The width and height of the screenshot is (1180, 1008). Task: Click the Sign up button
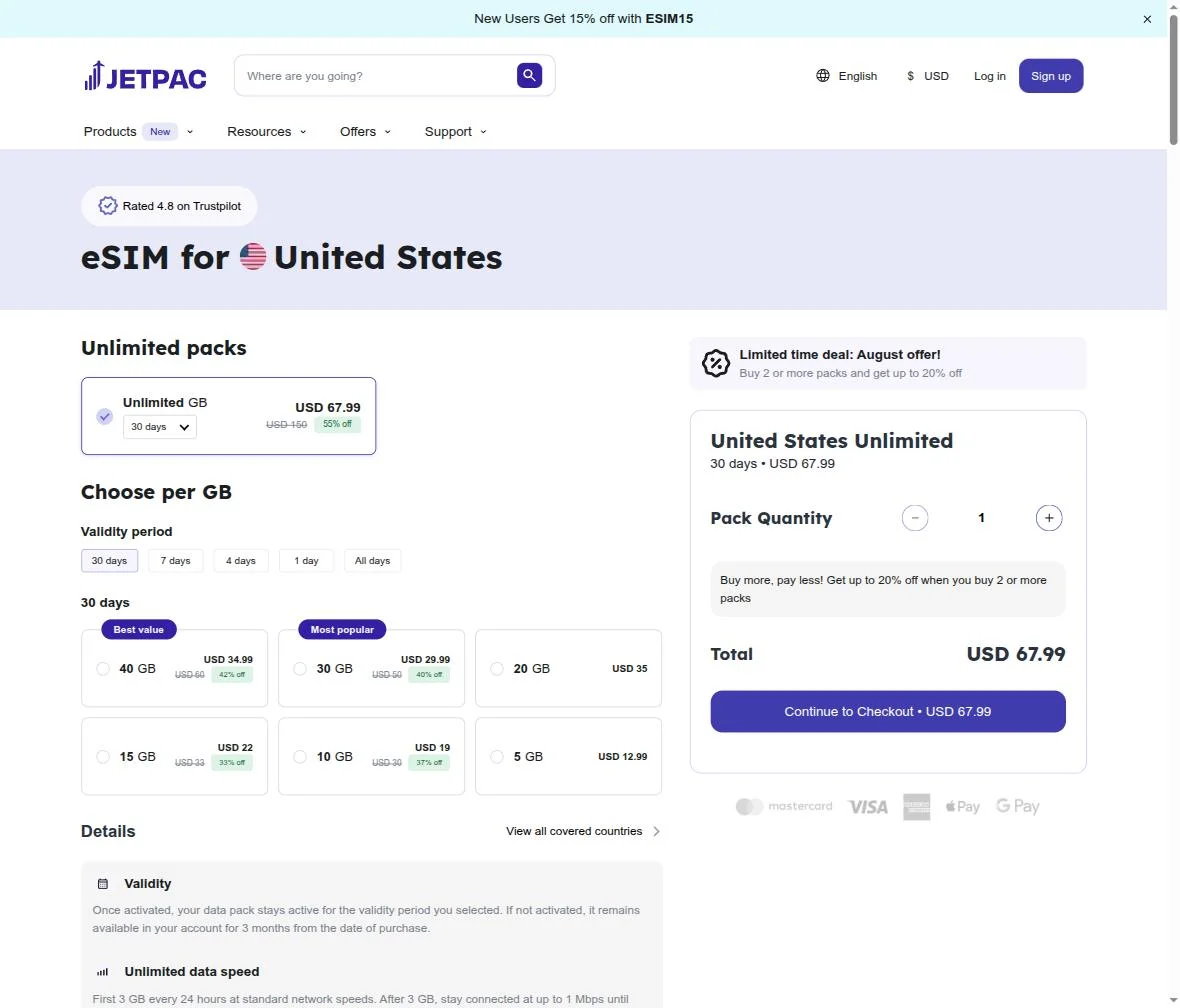tap(1051, 76)
